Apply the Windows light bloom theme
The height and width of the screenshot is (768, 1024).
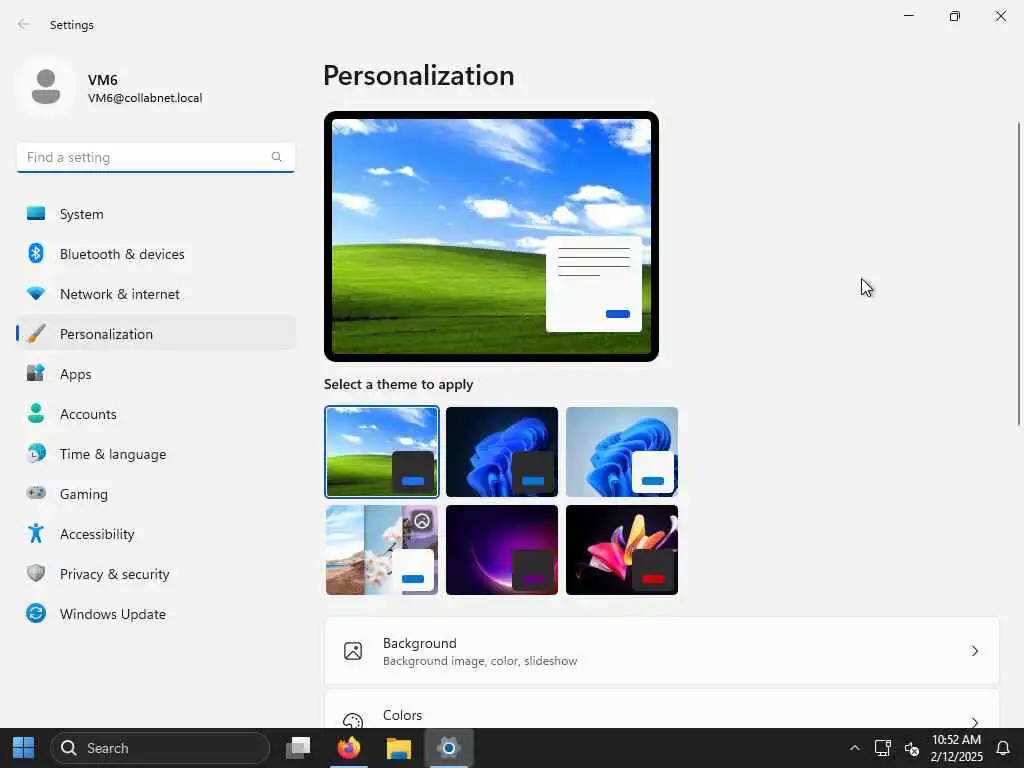pyautogui.click(x=622, y=452)
